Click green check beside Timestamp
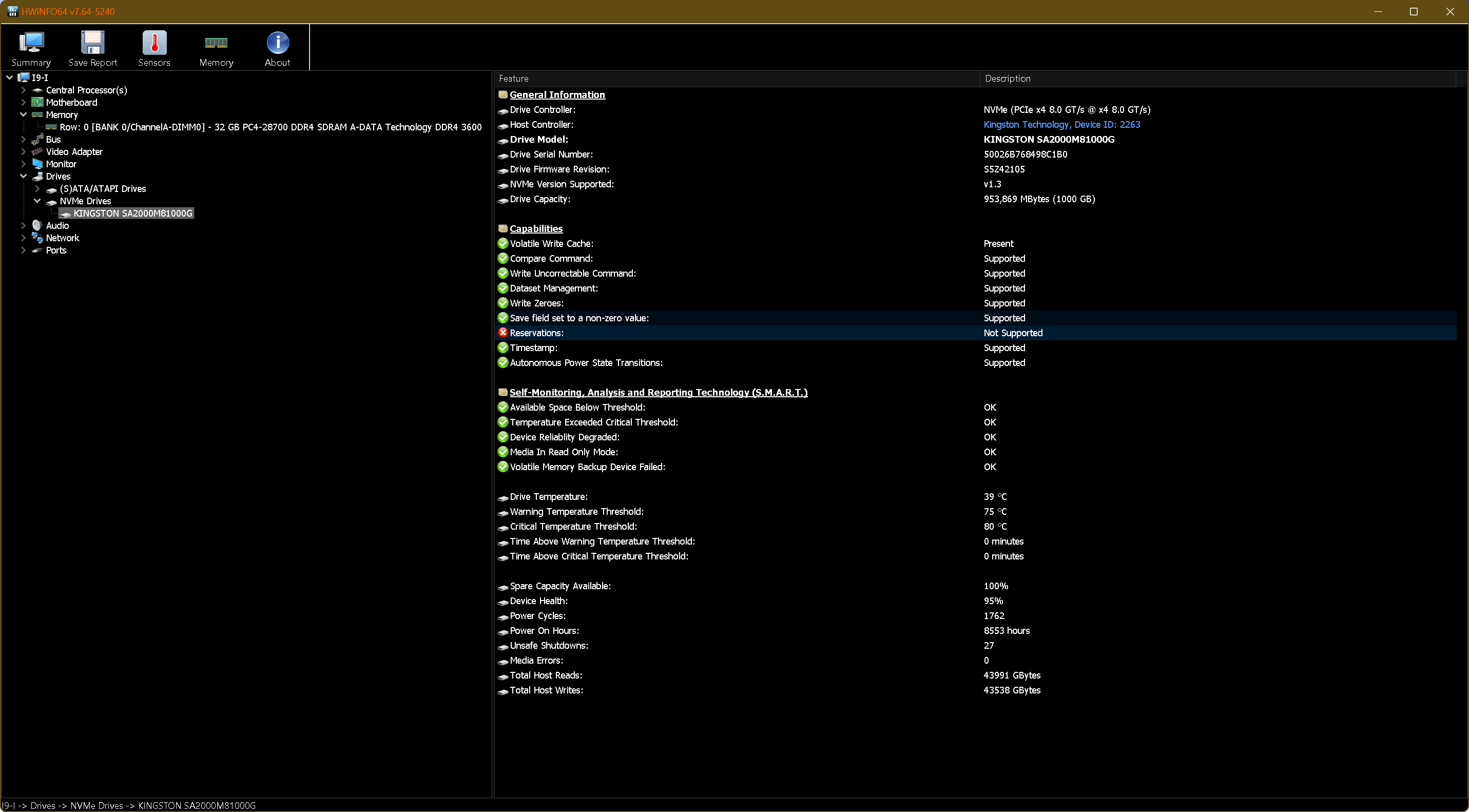Viewport: 1469px width, 812px height. coord(502,348)
